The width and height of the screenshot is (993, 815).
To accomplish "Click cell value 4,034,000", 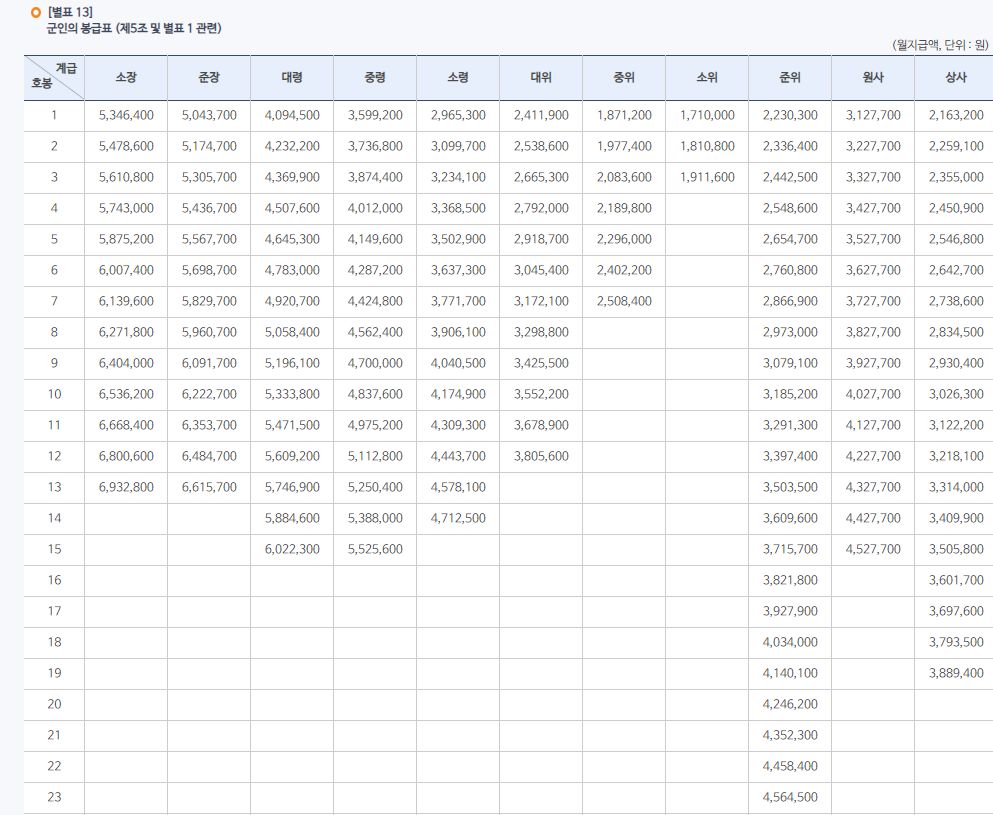I will pos(790,643).
